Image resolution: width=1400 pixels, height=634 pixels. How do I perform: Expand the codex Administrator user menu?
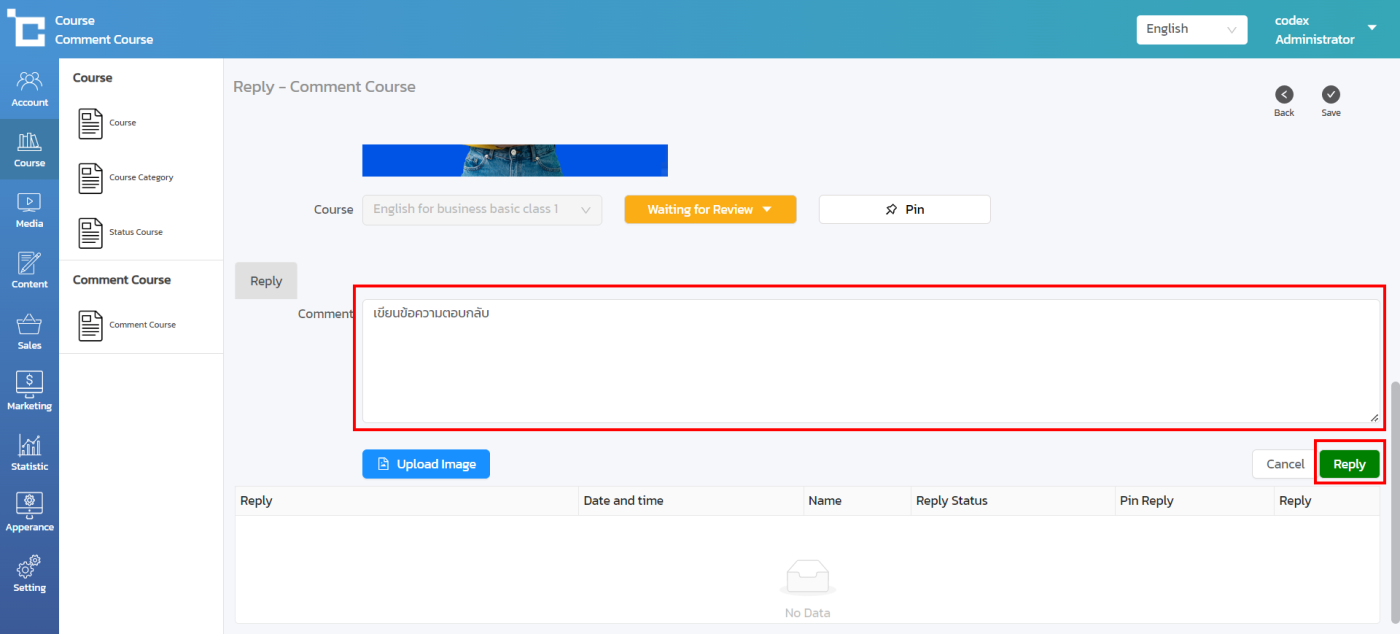click(x=1371, y=29)
